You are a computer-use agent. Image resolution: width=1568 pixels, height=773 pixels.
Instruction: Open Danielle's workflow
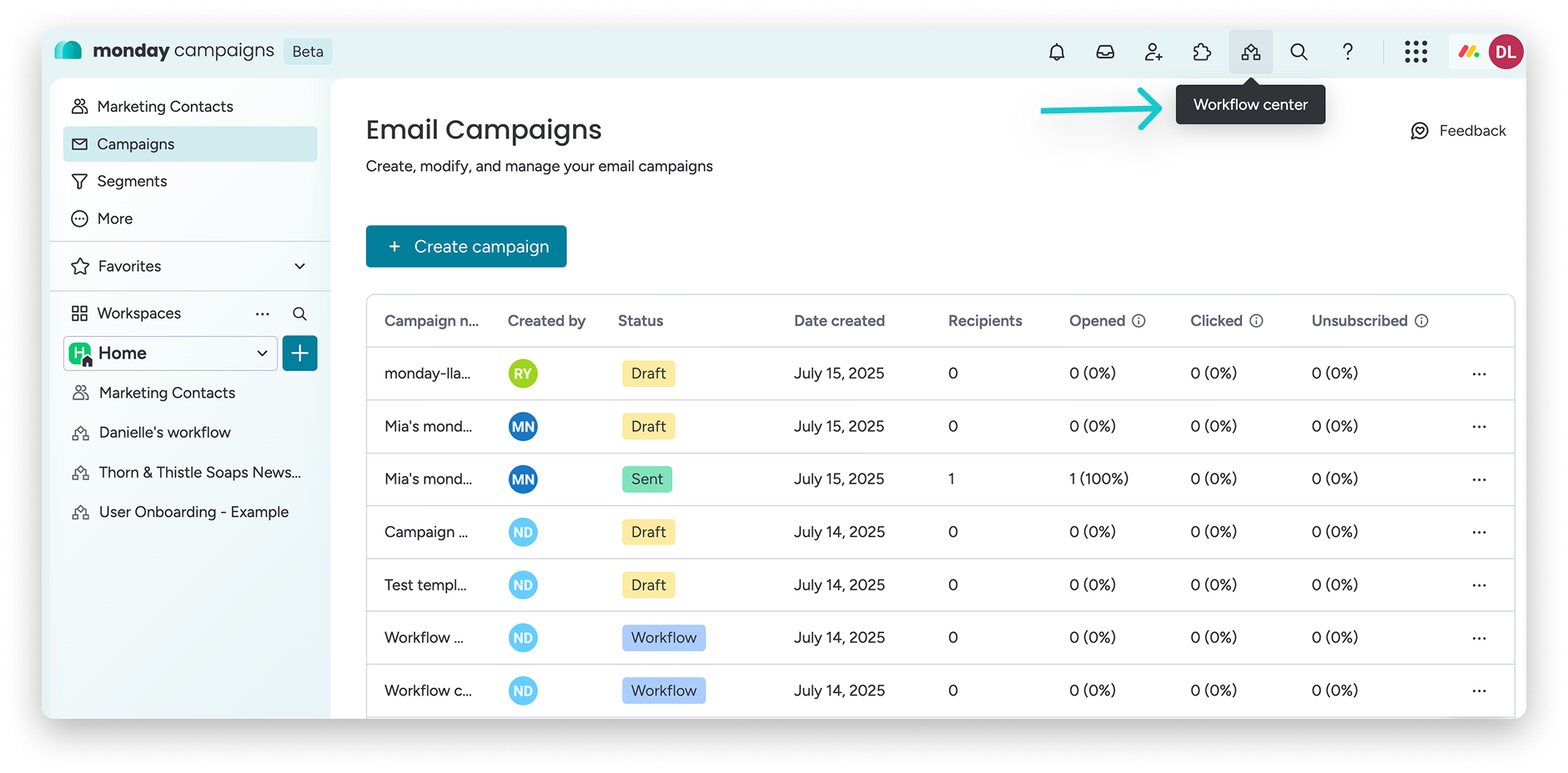164,433
